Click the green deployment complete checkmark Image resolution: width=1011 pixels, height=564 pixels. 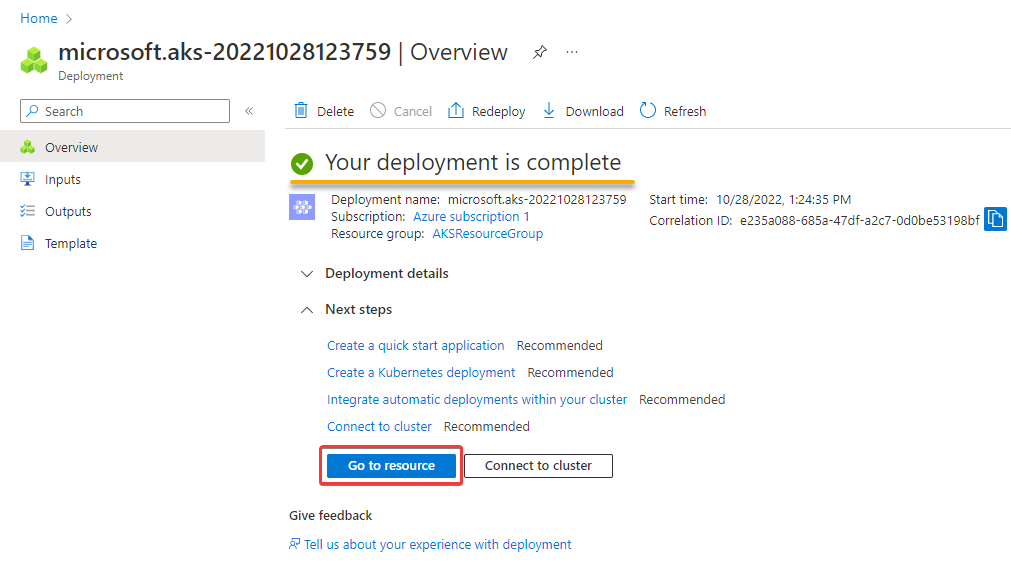(x=302, y=164)
